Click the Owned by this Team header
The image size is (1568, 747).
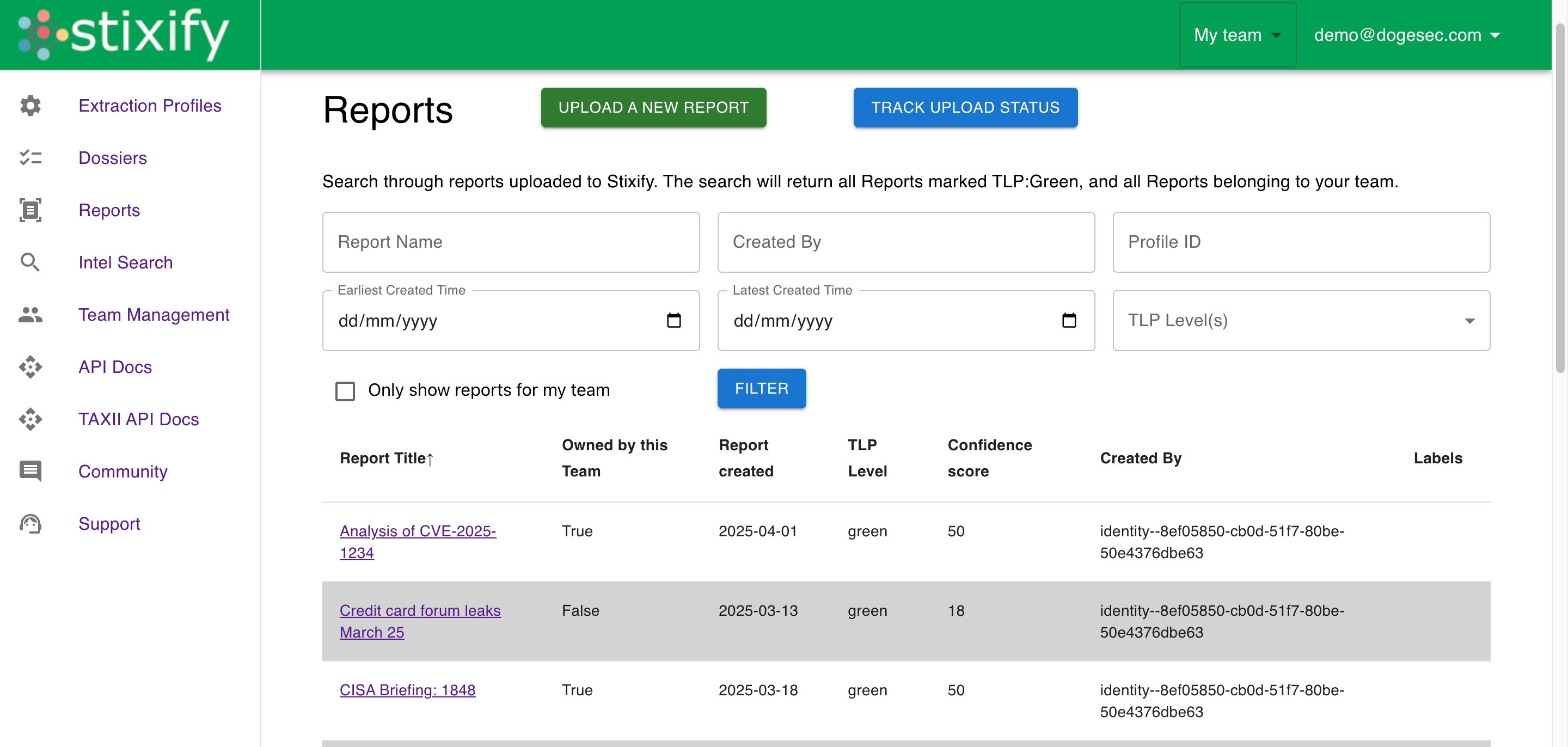(x=614, y=458)
